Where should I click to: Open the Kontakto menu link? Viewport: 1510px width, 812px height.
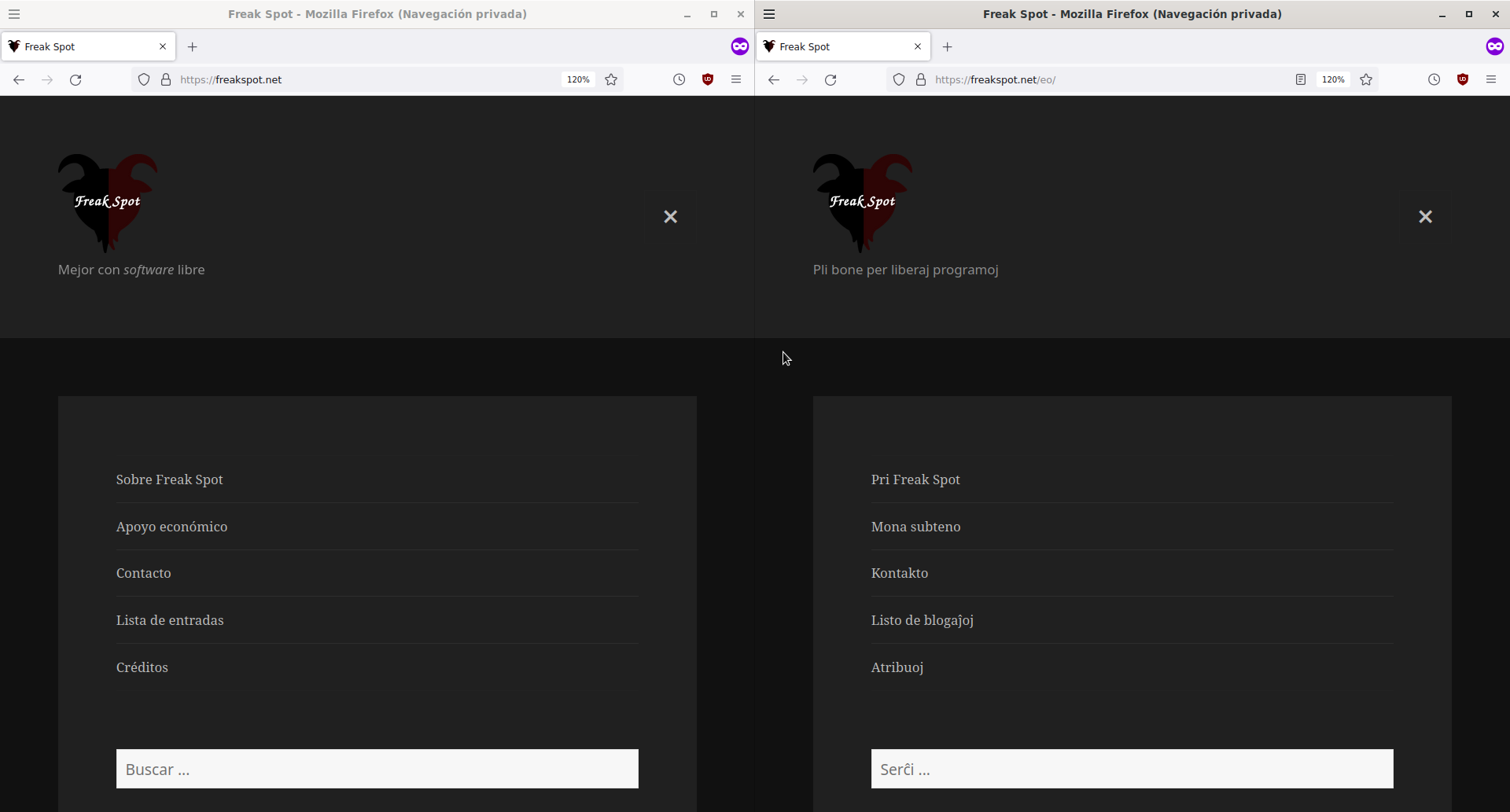coord(900,573)
